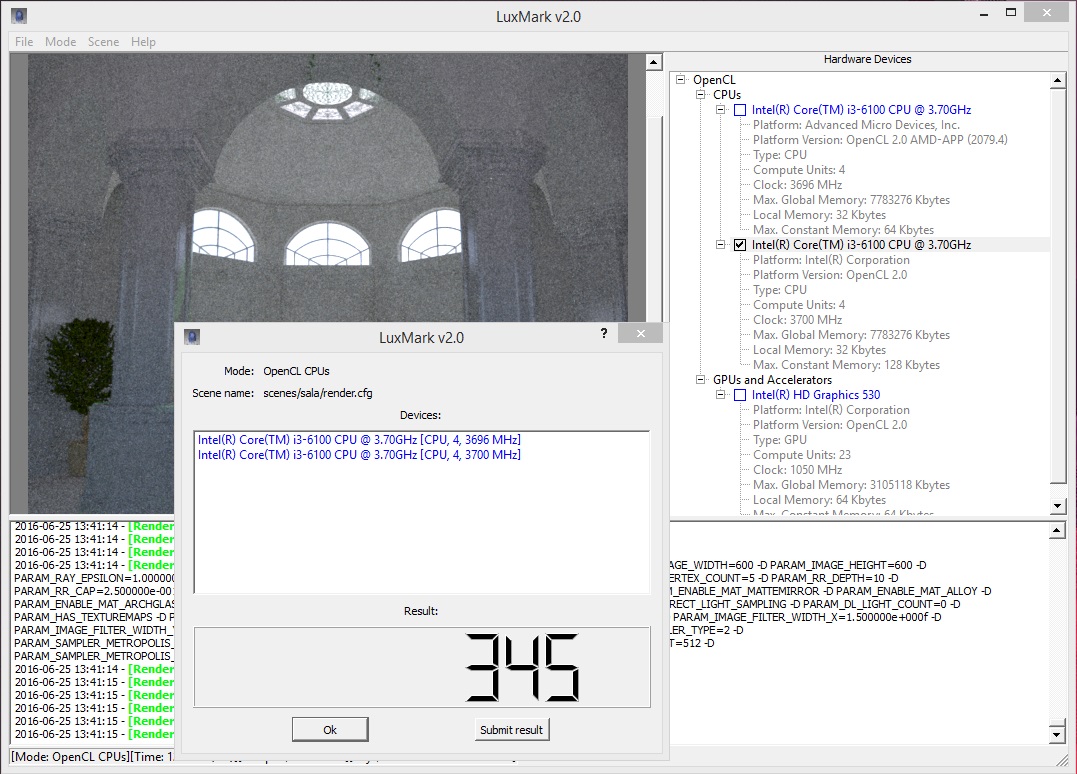The image size is (1077, 774).
Task: Click the Hardware Devices panel header
Action: pos(867,59)
